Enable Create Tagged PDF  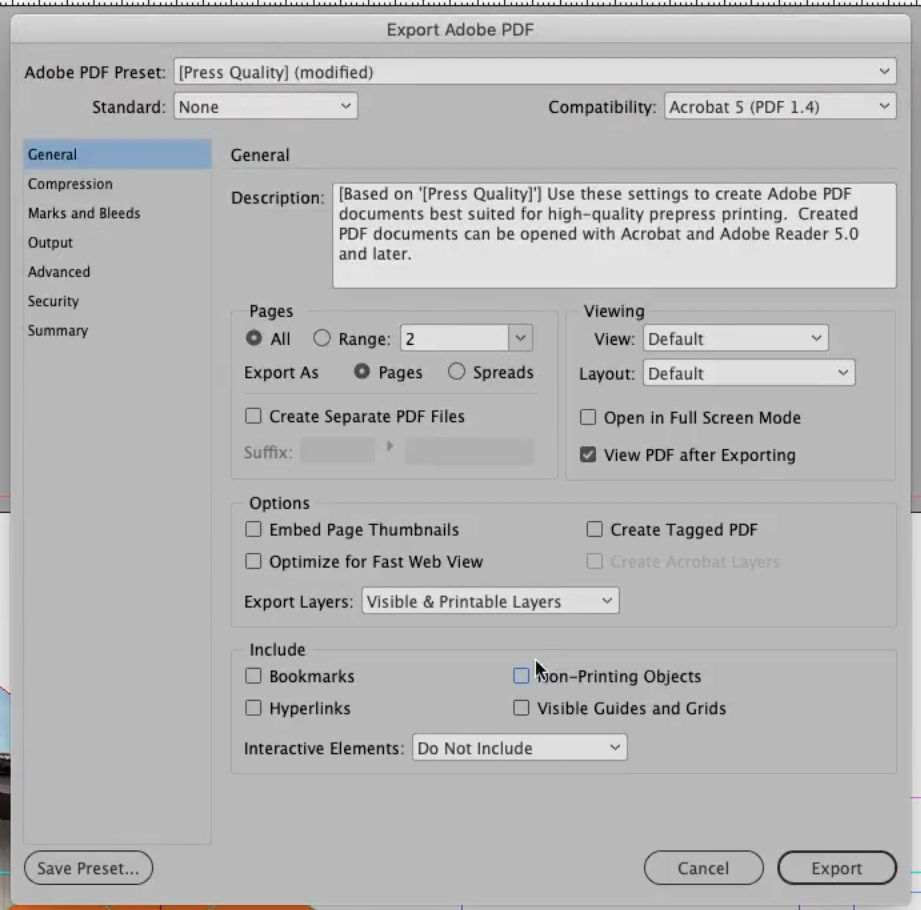point(594,529)
